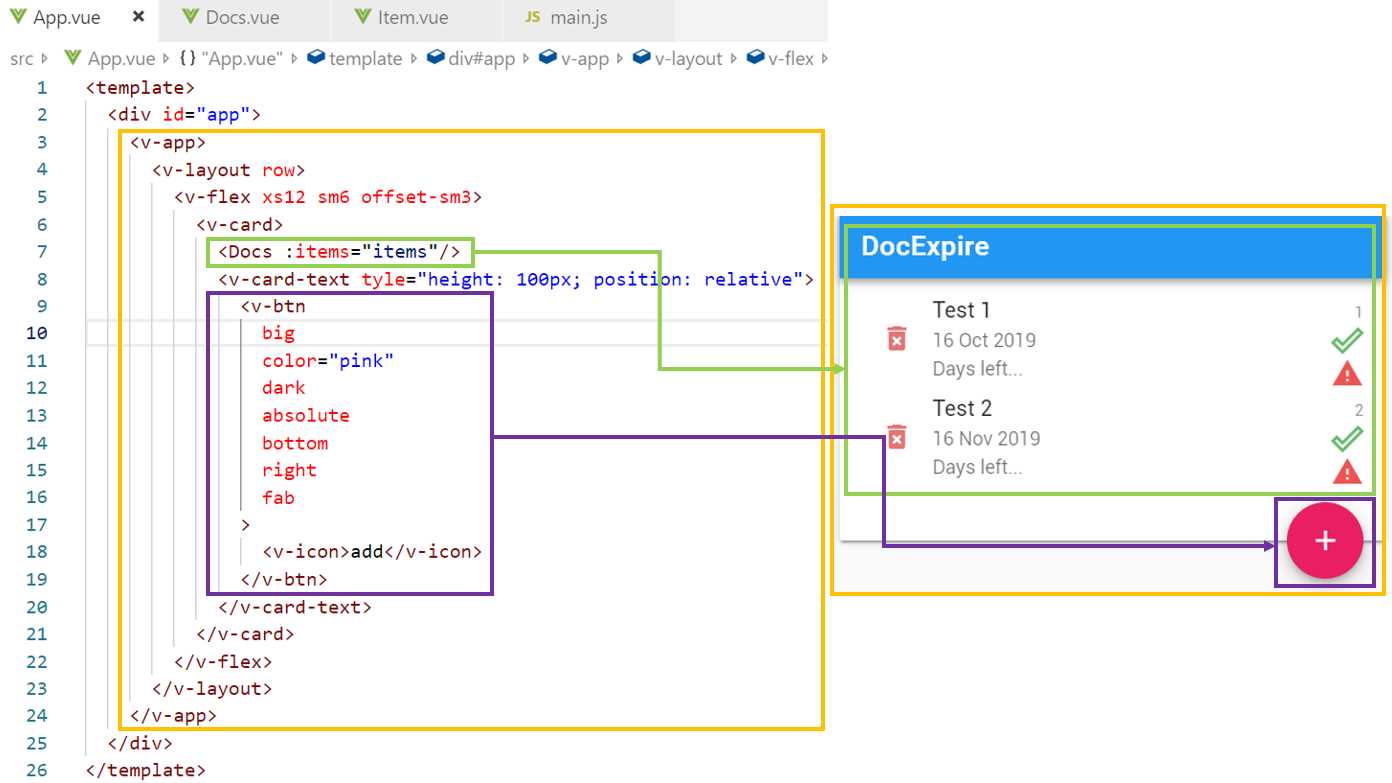The width and height of the screenshot is (1392, 783).
Task: Click the red warning icon beside Test 2
Action: coord(1347,472)
